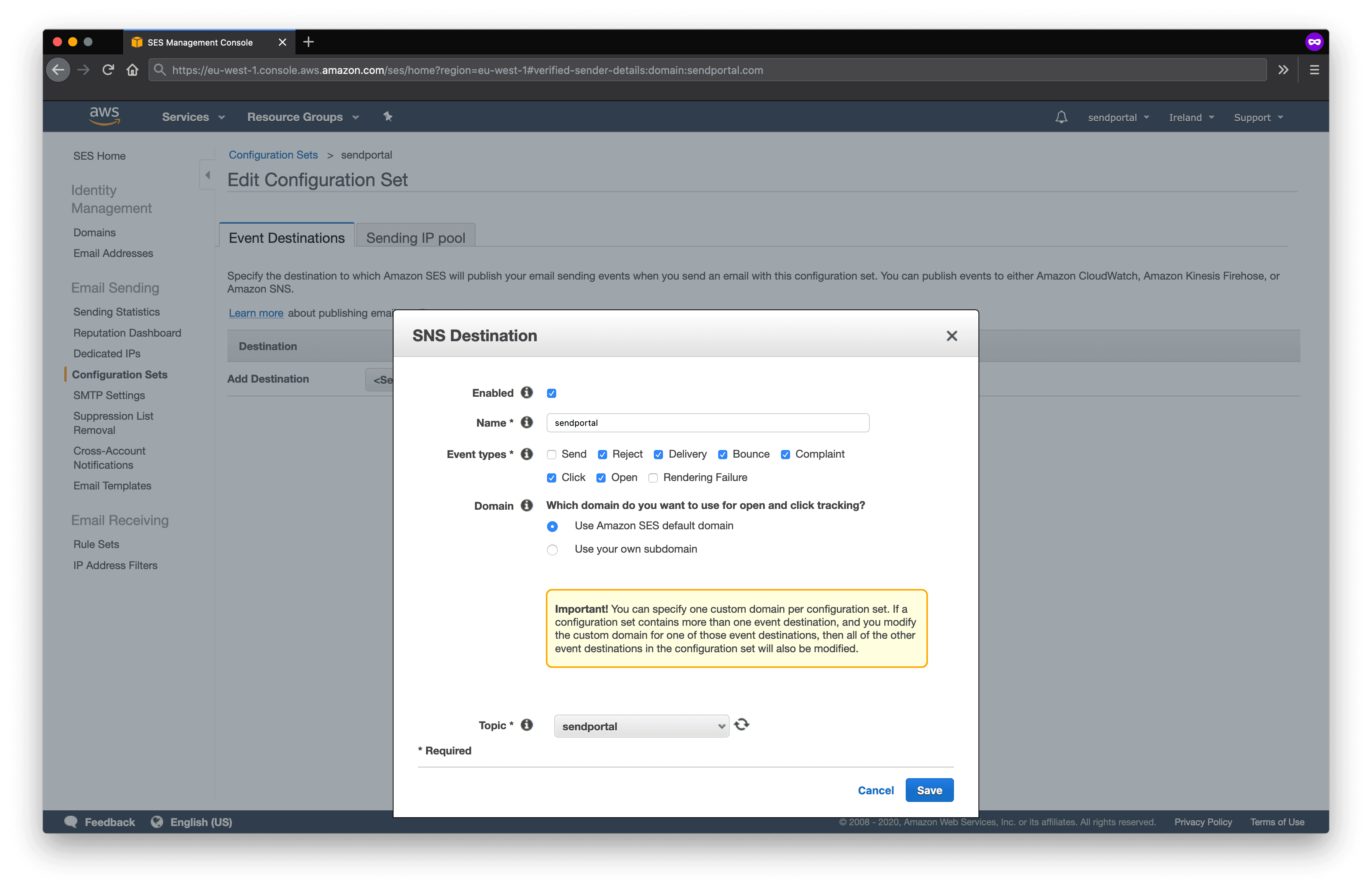The image size is (1372, 890).
Task: Uncheck the Complaint event type
Action: pos(785,455)
